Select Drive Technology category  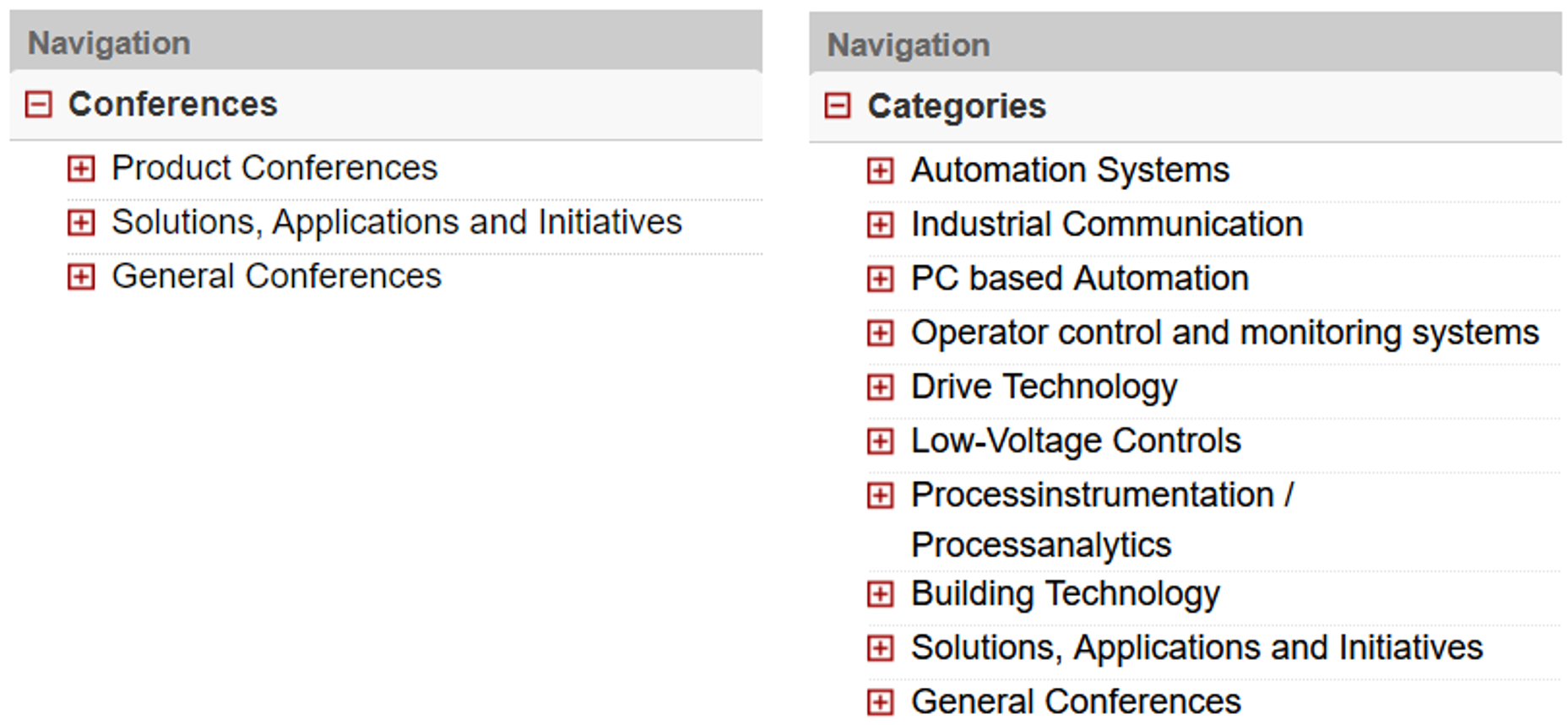1044,387
